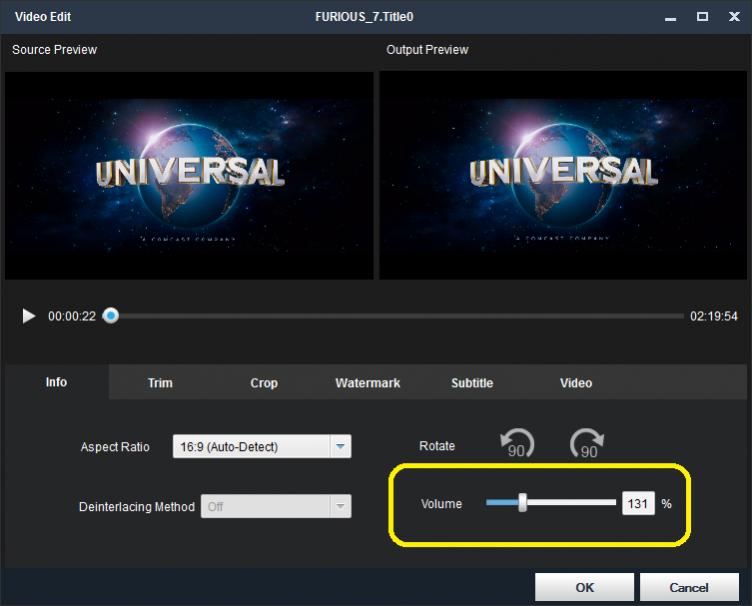This screenshot has width=752, height=606.
Task: Confirm edits with the OK button
Action: (585, 587)
